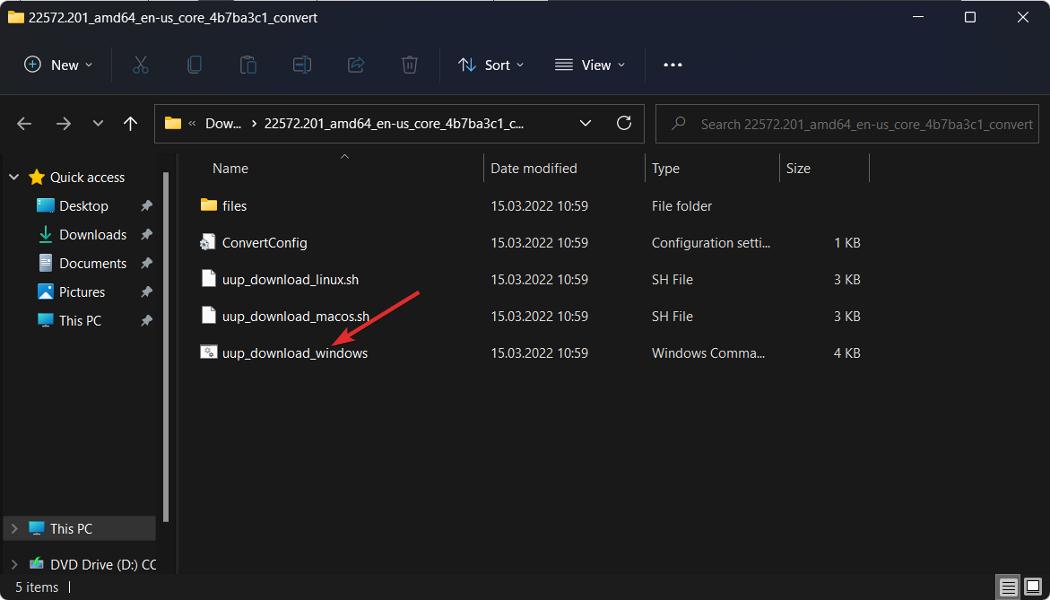Image resolution: width=1050 pixels, height=600 pixels.
Task: Switch to large thumbnails view toggle
Action: point(1033,587)
